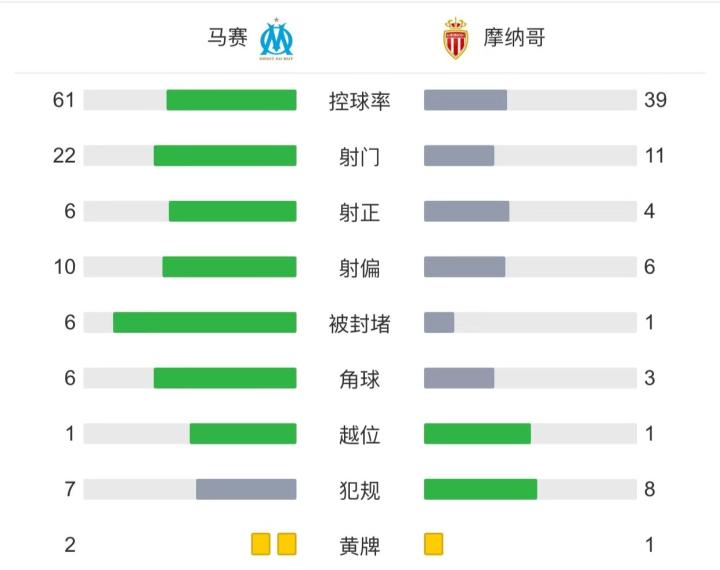Click Monaco's green offside bar
720x570 pixels.
click(x=477, y=433)
